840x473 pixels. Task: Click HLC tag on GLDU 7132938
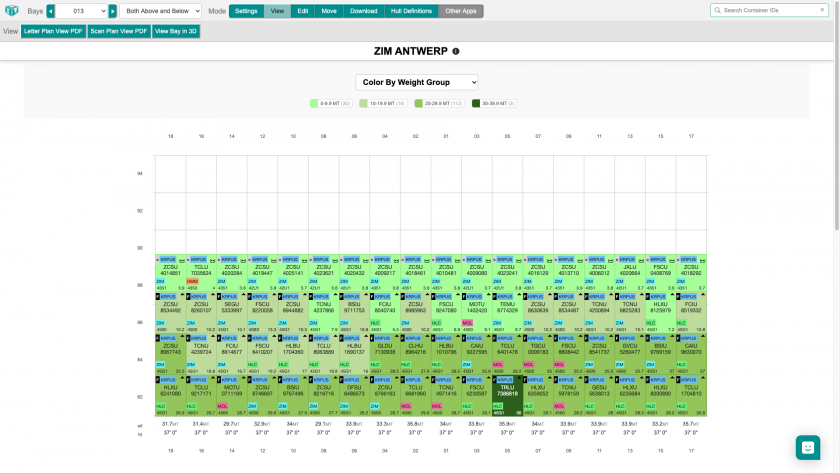(x=375, y=365)
